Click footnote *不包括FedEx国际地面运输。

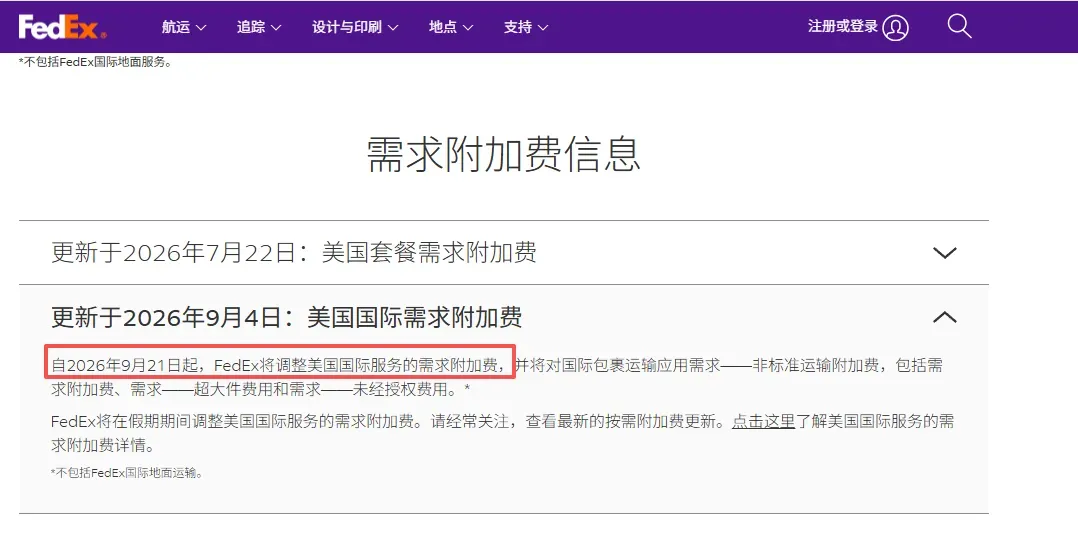coord(127,472)
